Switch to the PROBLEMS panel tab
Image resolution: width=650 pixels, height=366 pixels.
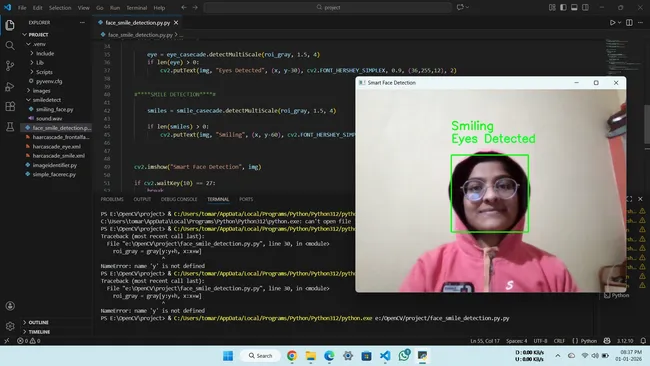click(112, 199)
